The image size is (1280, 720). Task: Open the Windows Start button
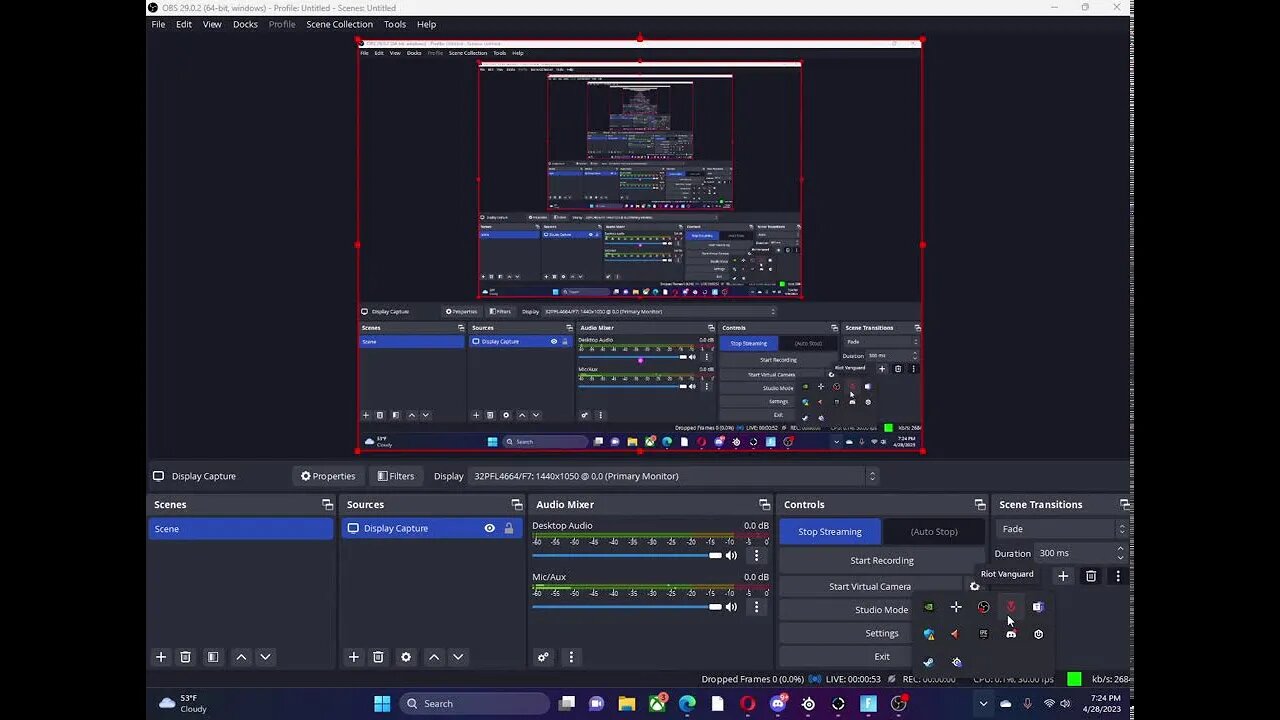[x=382, y=704]
